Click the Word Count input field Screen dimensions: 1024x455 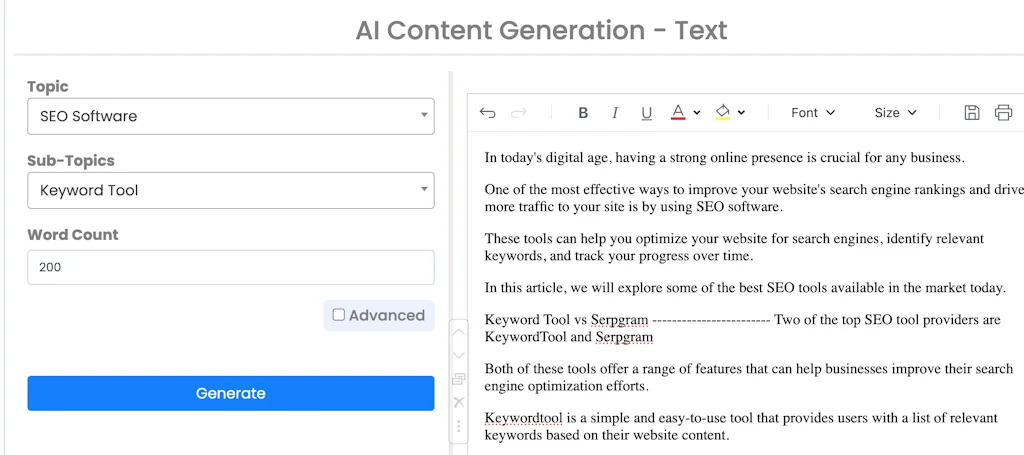tap(231, 267)
